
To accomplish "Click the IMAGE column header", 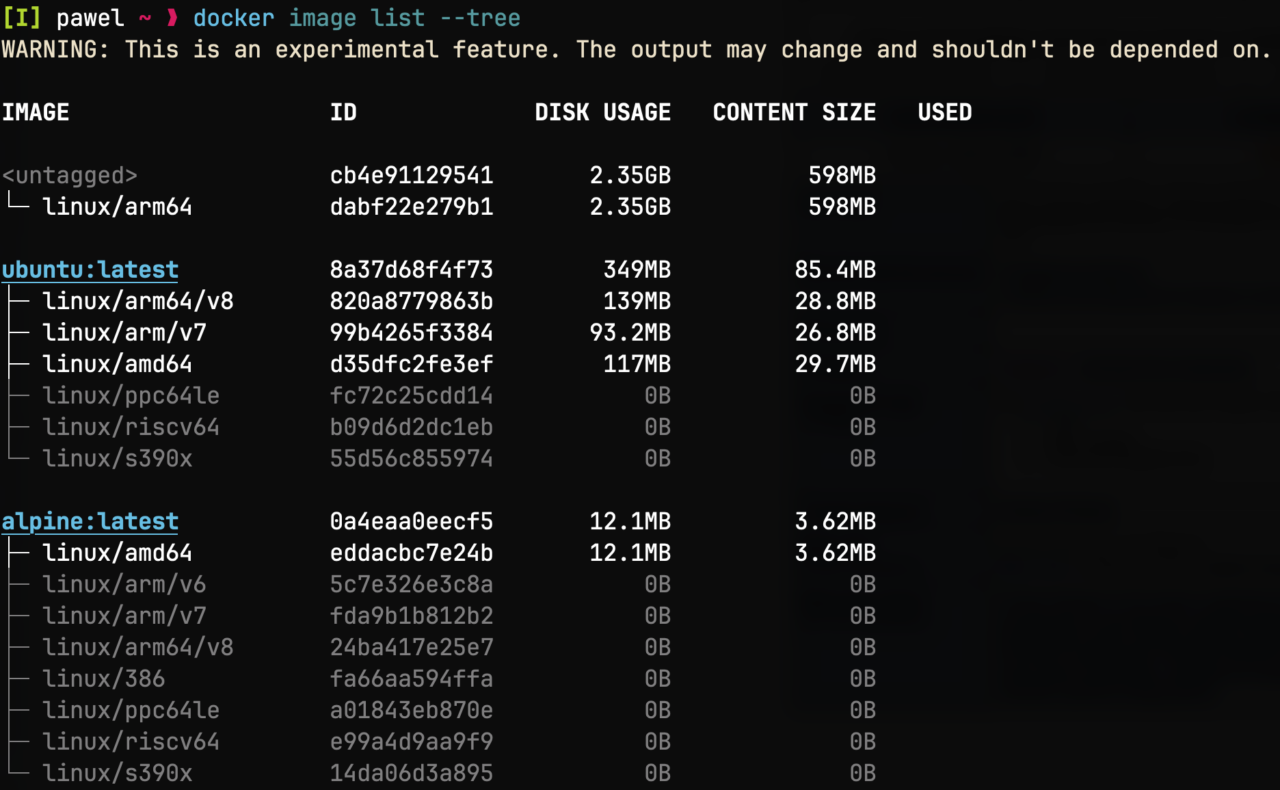I will pyautogui.click(x=36, y=112).
